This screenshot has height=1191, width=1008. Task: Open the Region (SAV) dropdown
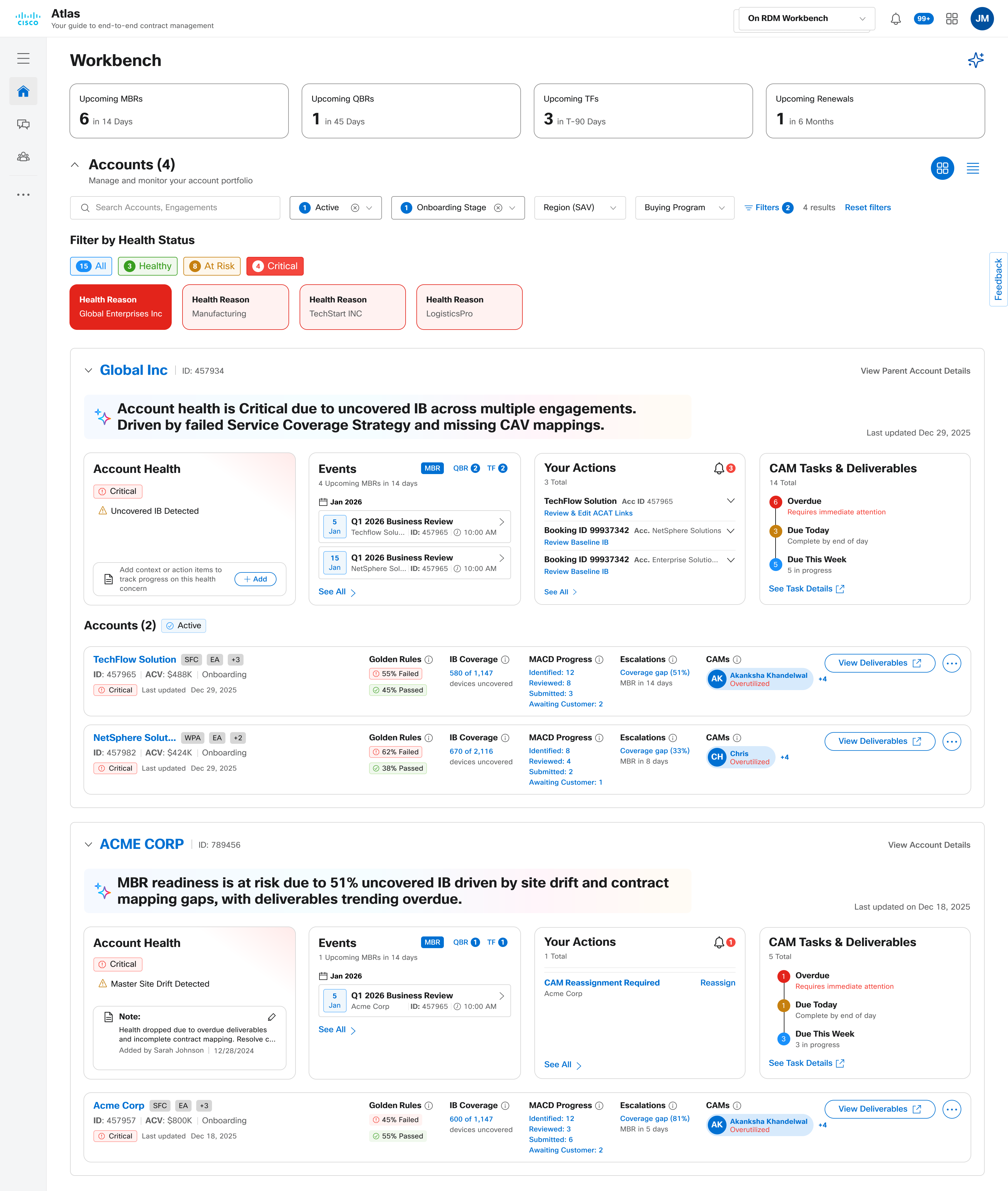580,208
